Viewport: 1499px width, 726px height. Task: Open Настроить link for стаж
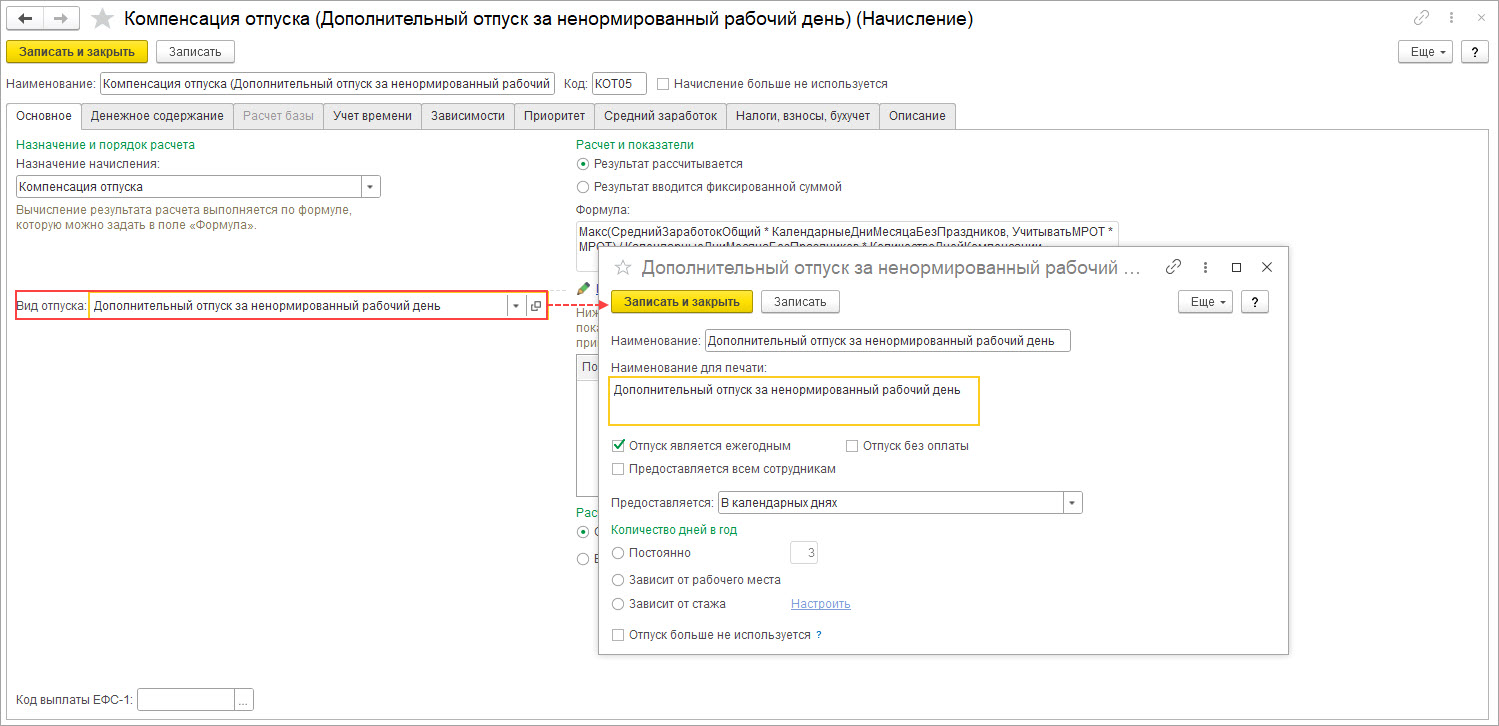(x=820, y=604)
